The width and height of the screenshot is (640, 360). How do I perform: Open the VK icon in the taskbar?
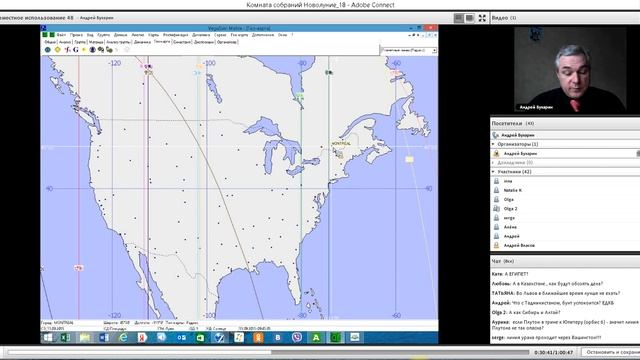tap(278, 338)
